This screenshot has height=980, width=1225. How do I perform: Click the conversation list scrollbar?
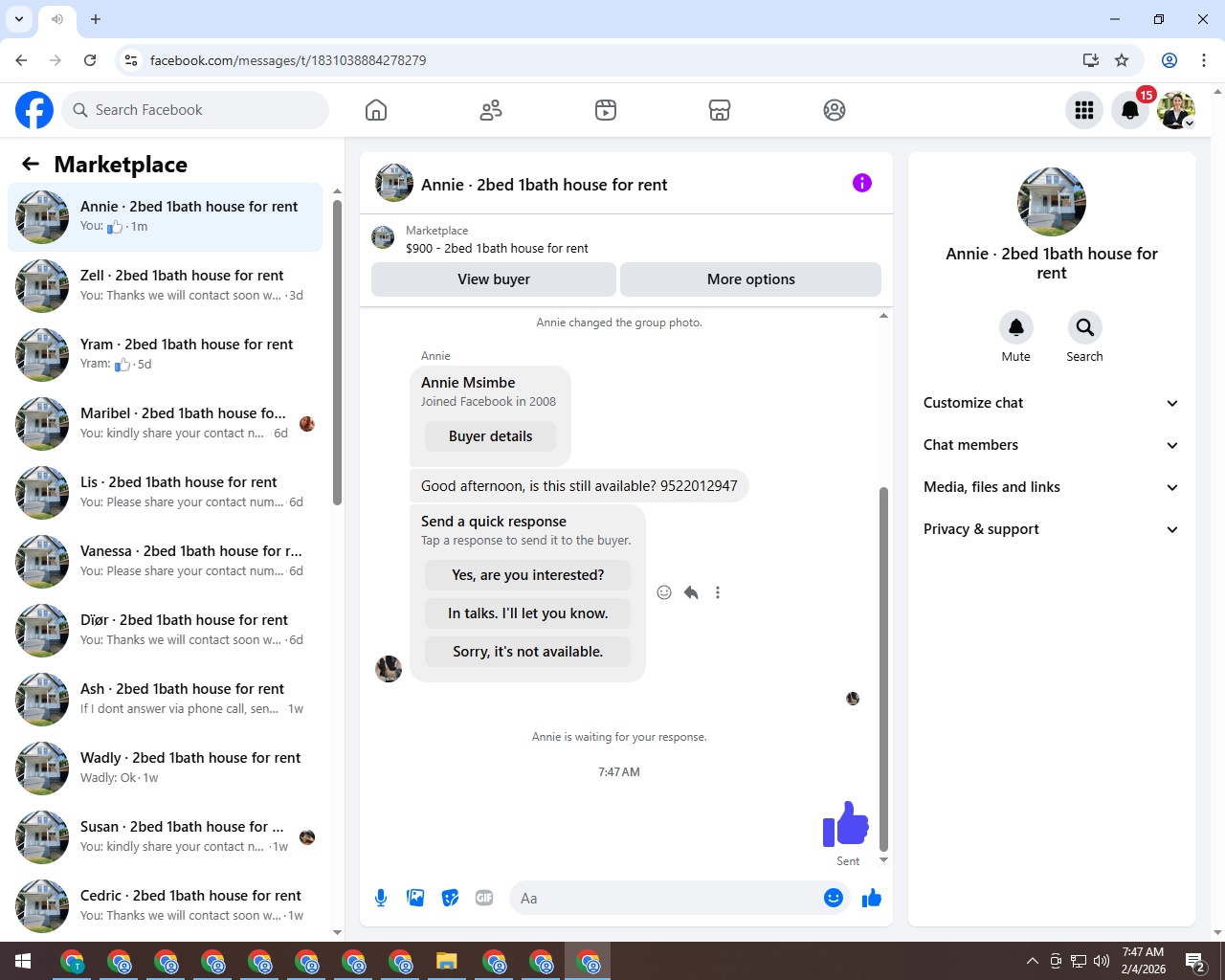337,352
